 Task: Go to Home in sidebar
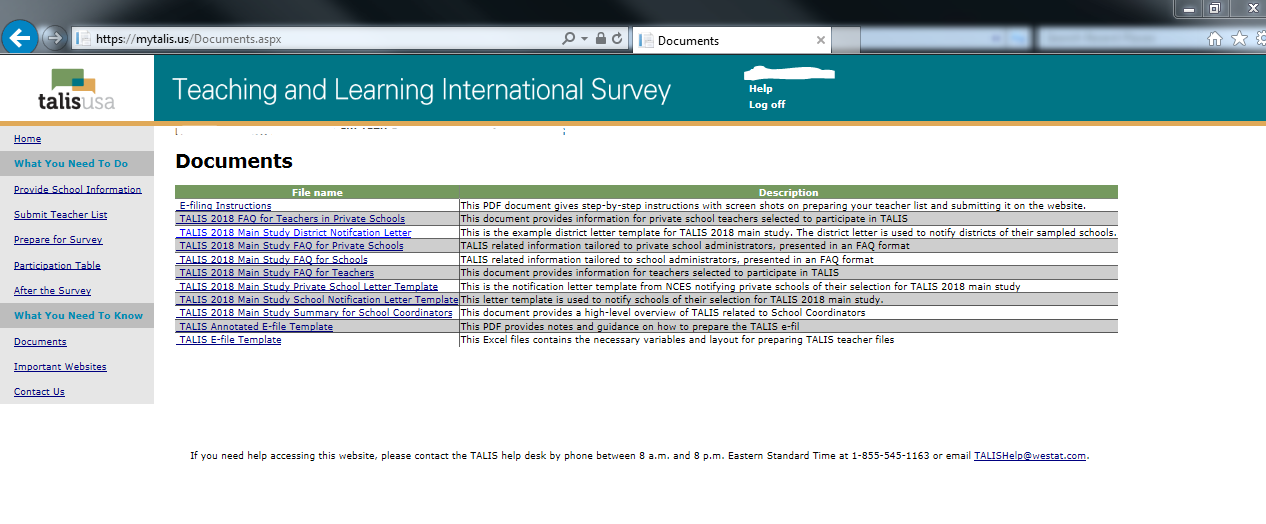click(28, 139)
